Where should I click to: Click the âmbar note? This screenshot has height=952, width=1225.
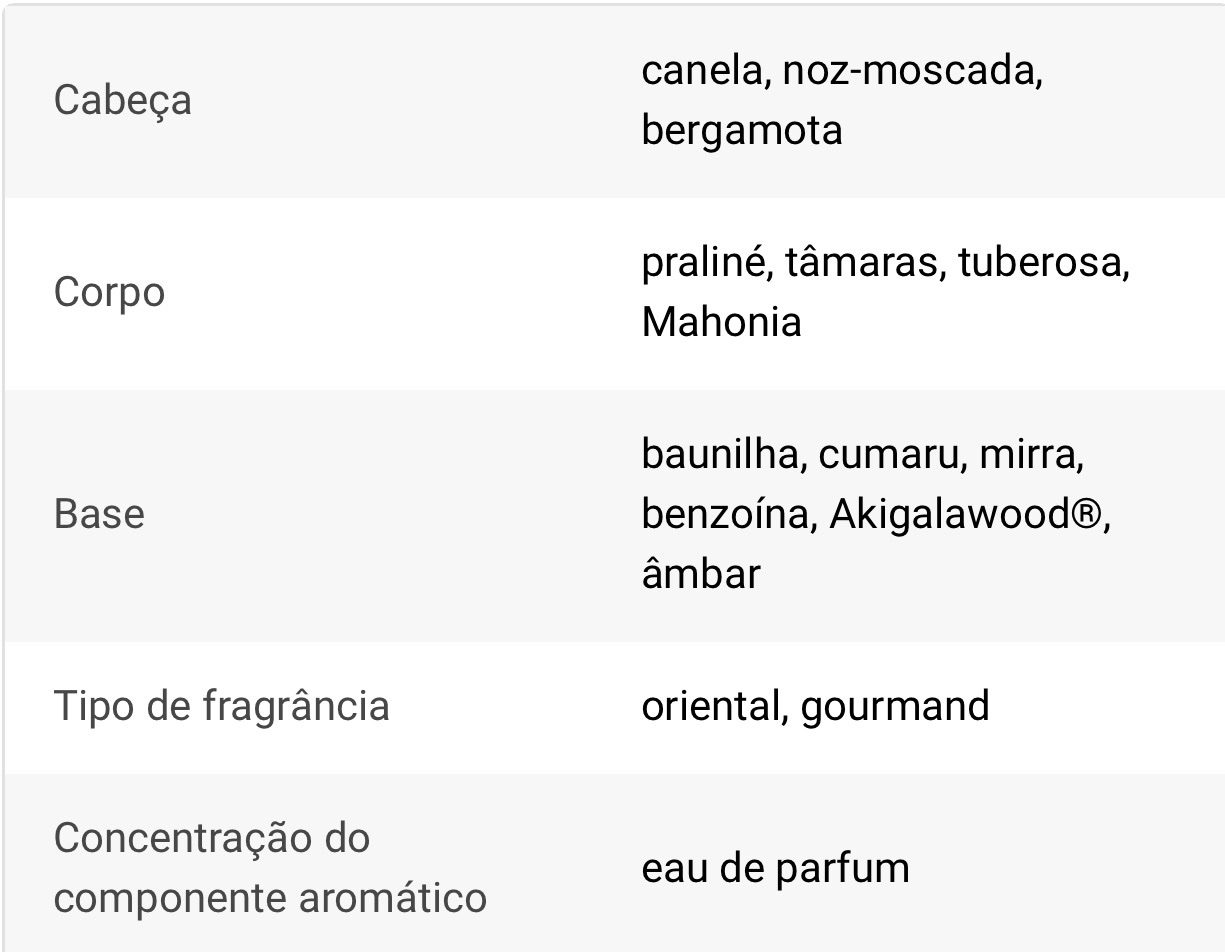[701, 574]
